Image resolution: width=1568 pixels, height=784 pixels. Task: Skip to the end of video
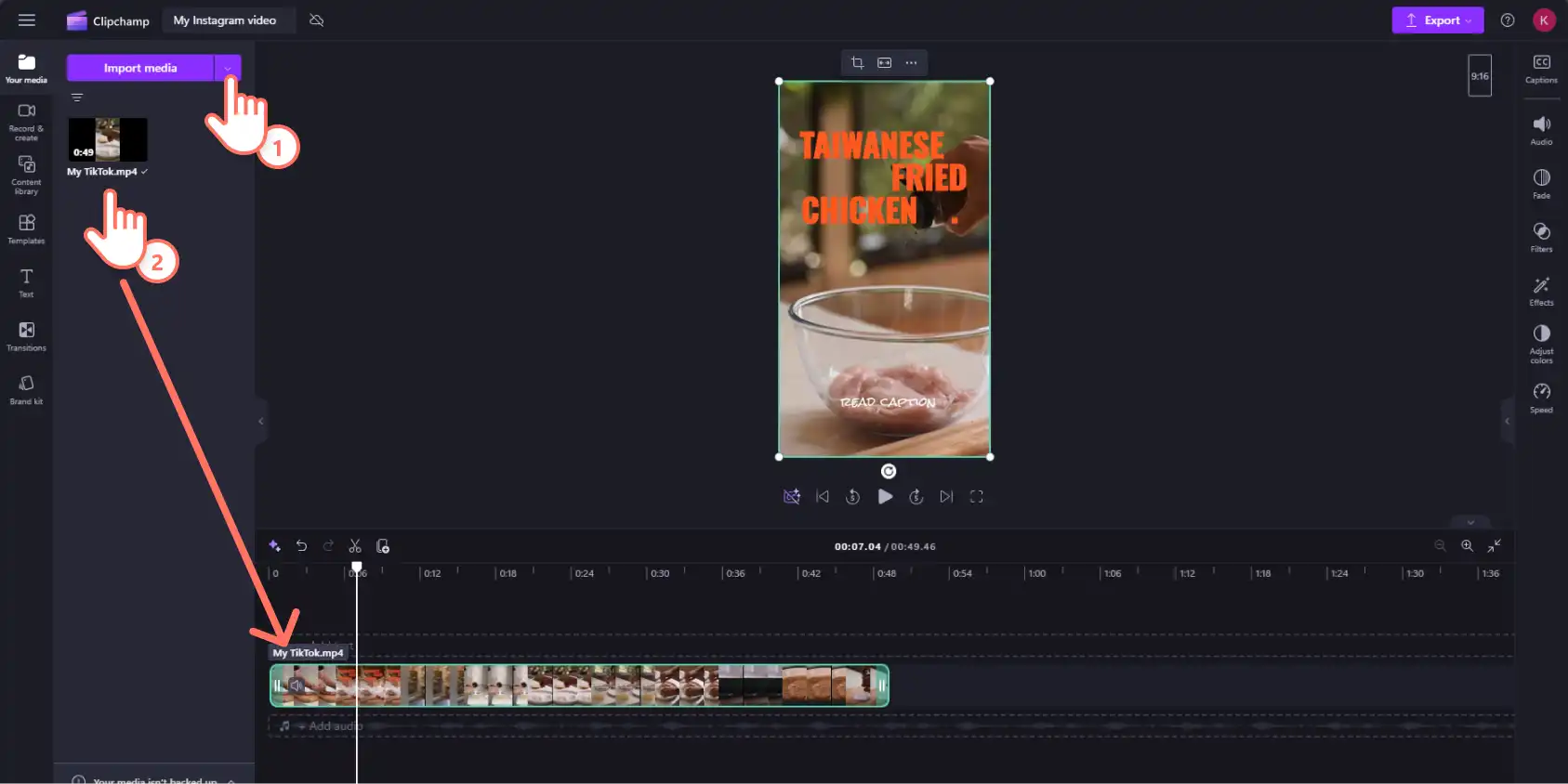click(946, 497)
